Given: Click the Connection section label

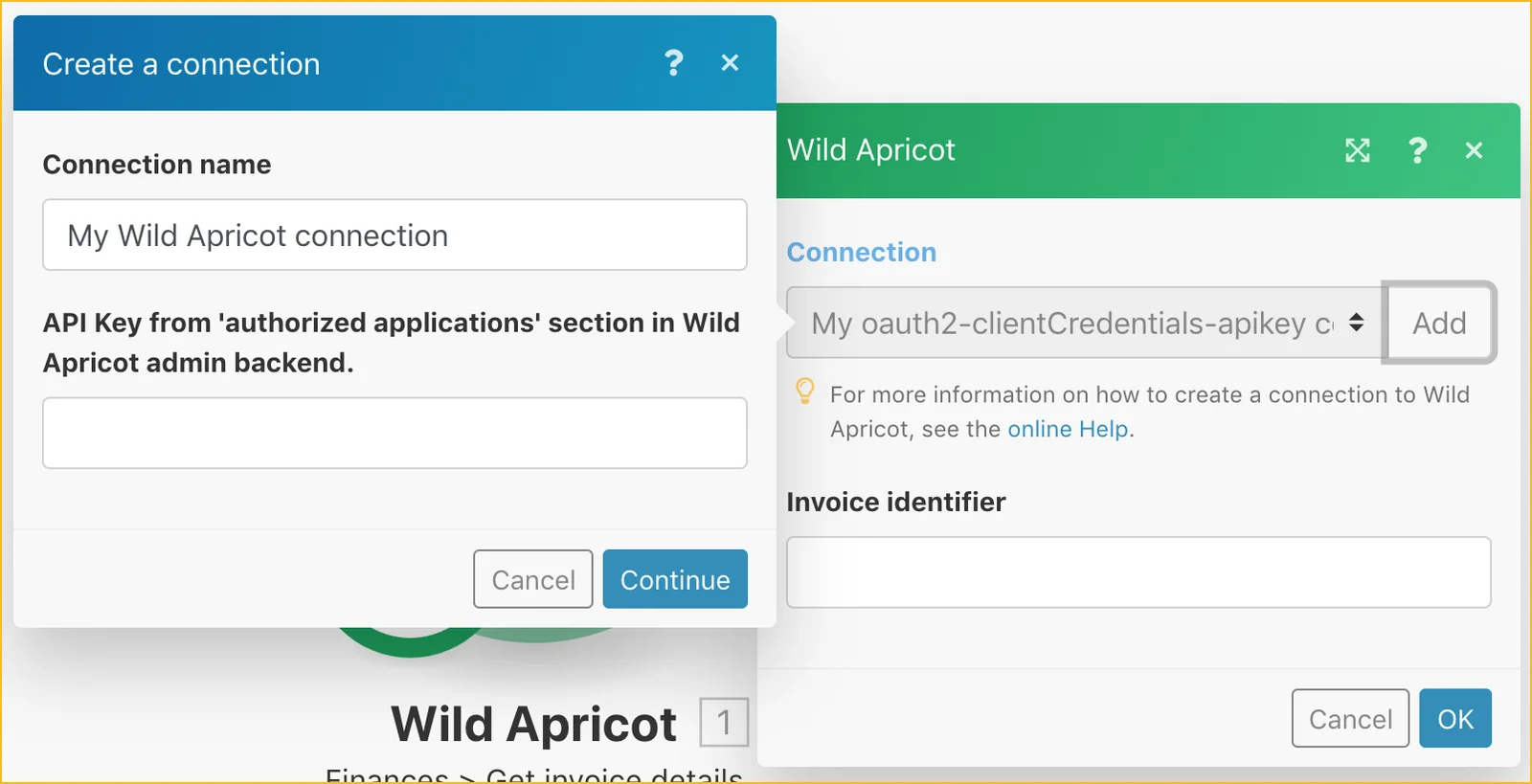Looking at the screenshot, I should pyautogui.click(x=862, y=252).
